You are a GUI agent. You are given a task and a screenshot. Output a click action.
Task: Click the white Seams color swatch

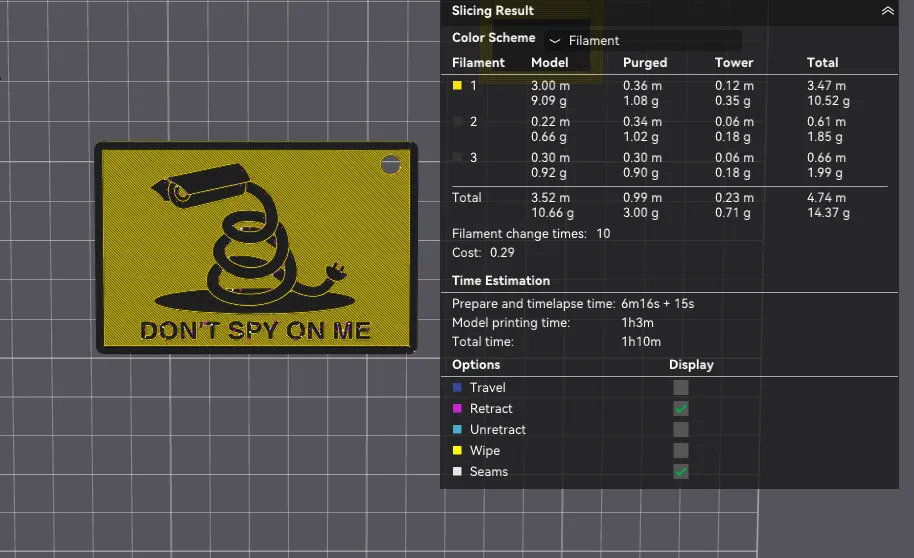(457, 471)
